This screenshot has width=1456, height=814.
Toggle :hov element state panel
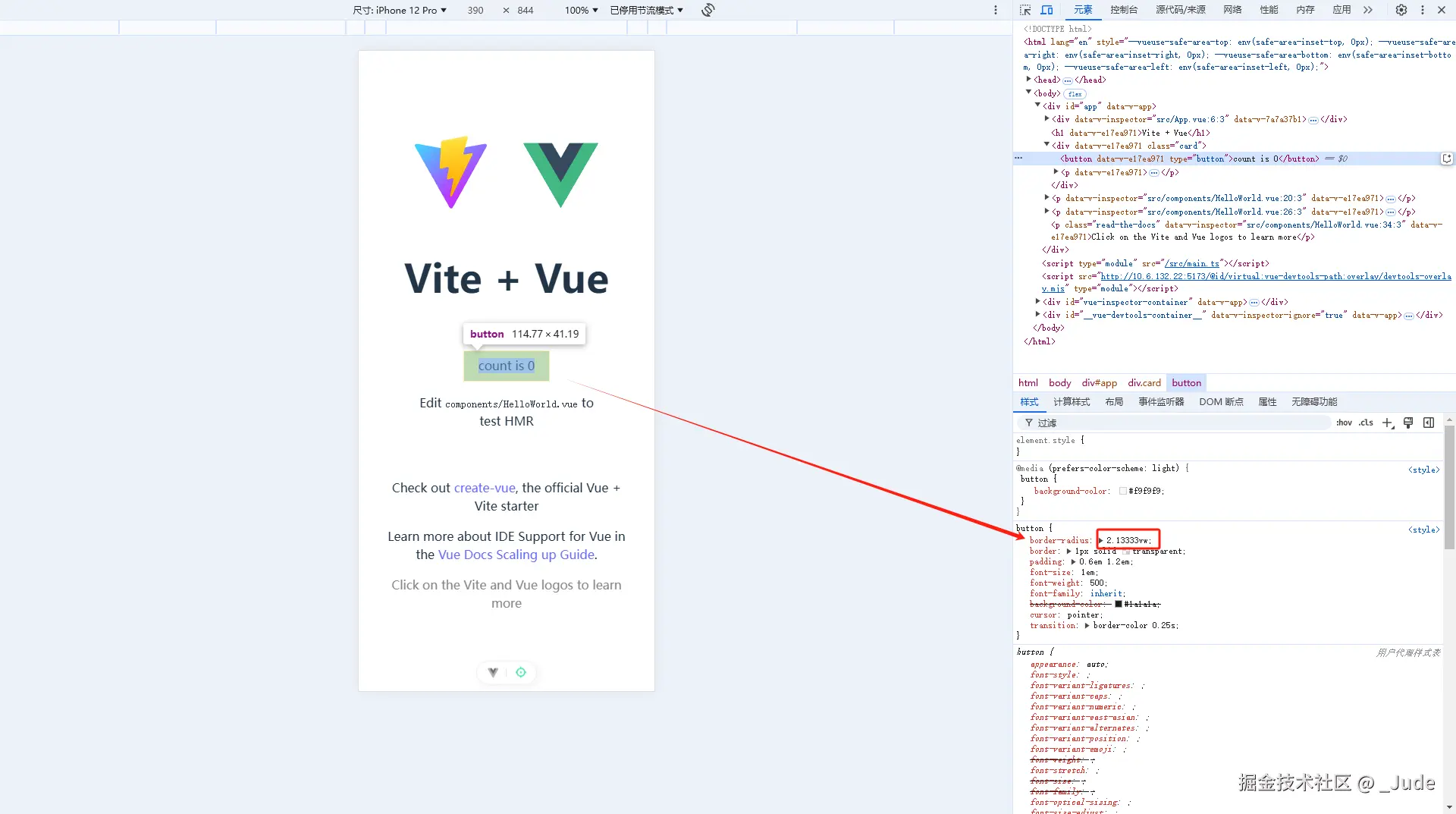[1344, 423]
